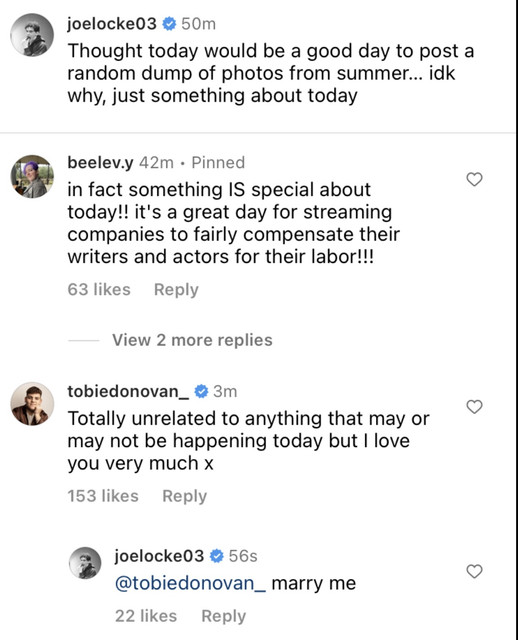Reply to beelev.y's pinned comment
Screen dimensions: 518x640
point(176,290)
